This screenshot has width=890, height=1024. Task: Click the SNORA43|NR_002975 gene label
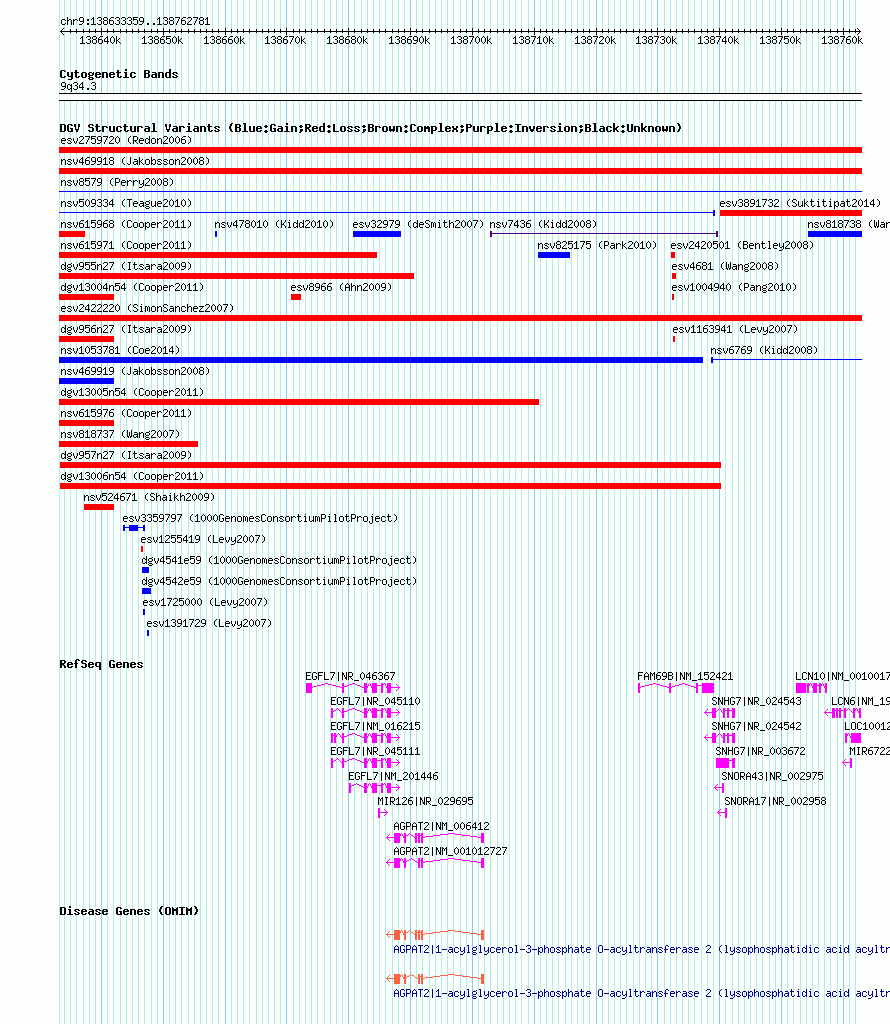coord(772,776)
